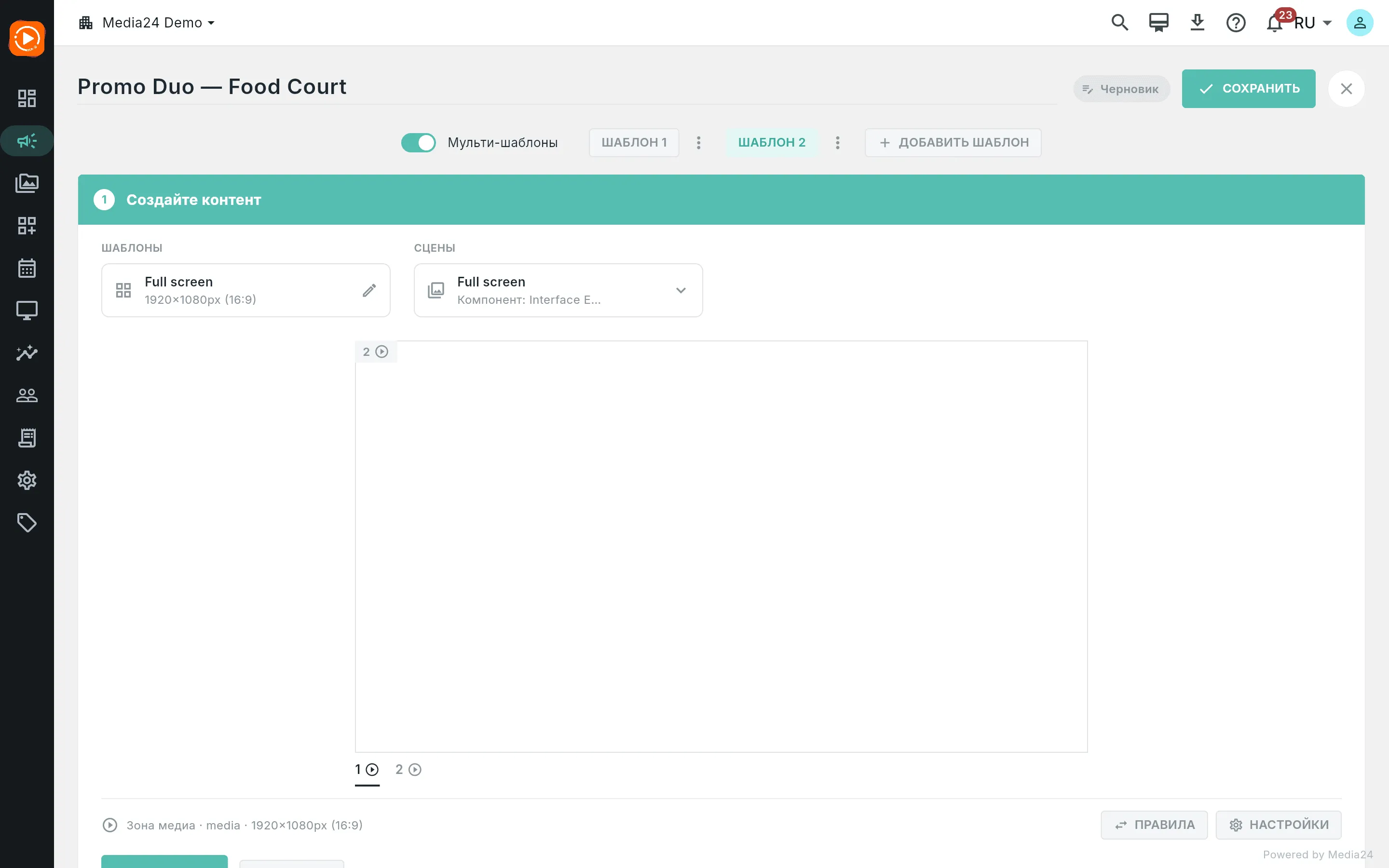Viewport: 1389px width, 868px height.
Task: Open the RU language dropdown
Action: click(1313, 23)
